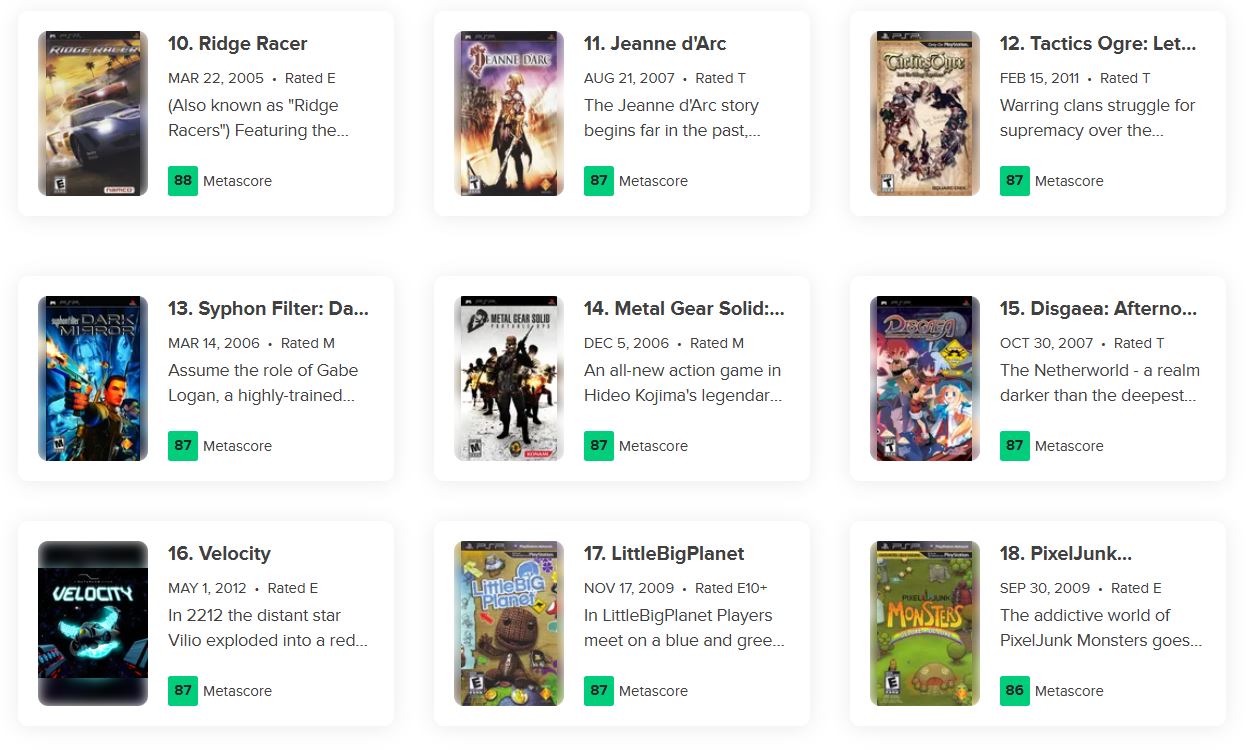Image resolution: width=1249 pixels, height=750 pixels.
Task: Select the 87 score badge on Velocity card
Action: 183,691
